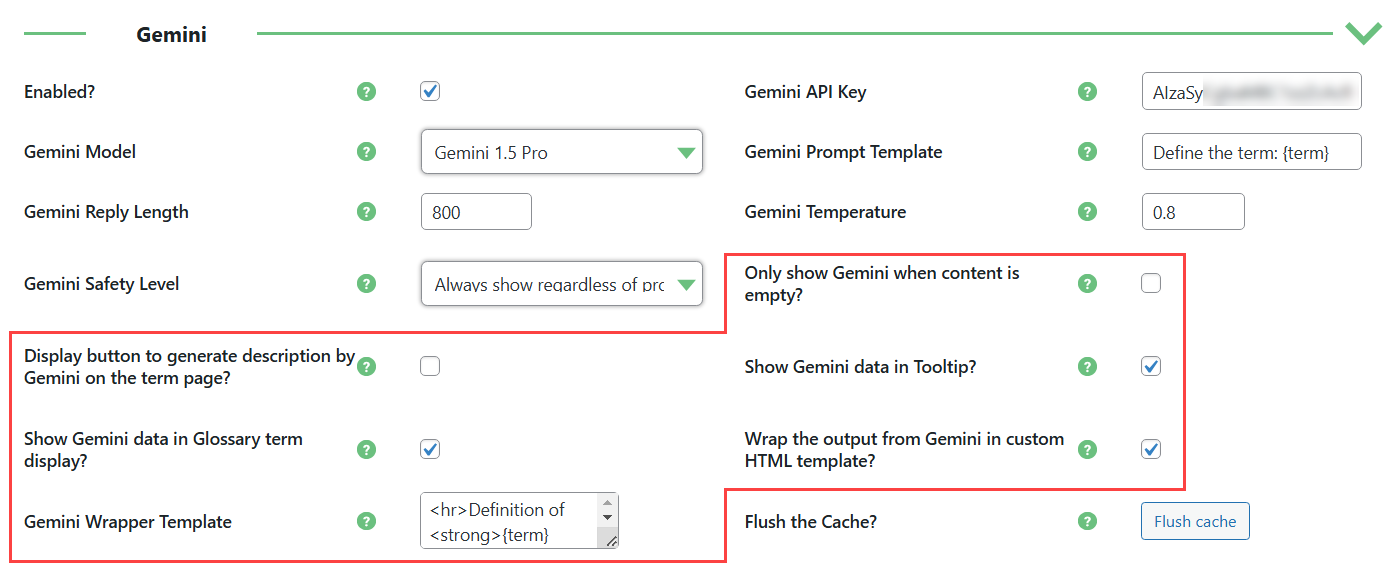This screenshot has height=570, width=1400.
Task: Click help icon for Gemini Wrapper Template
Action: [367, 521]
